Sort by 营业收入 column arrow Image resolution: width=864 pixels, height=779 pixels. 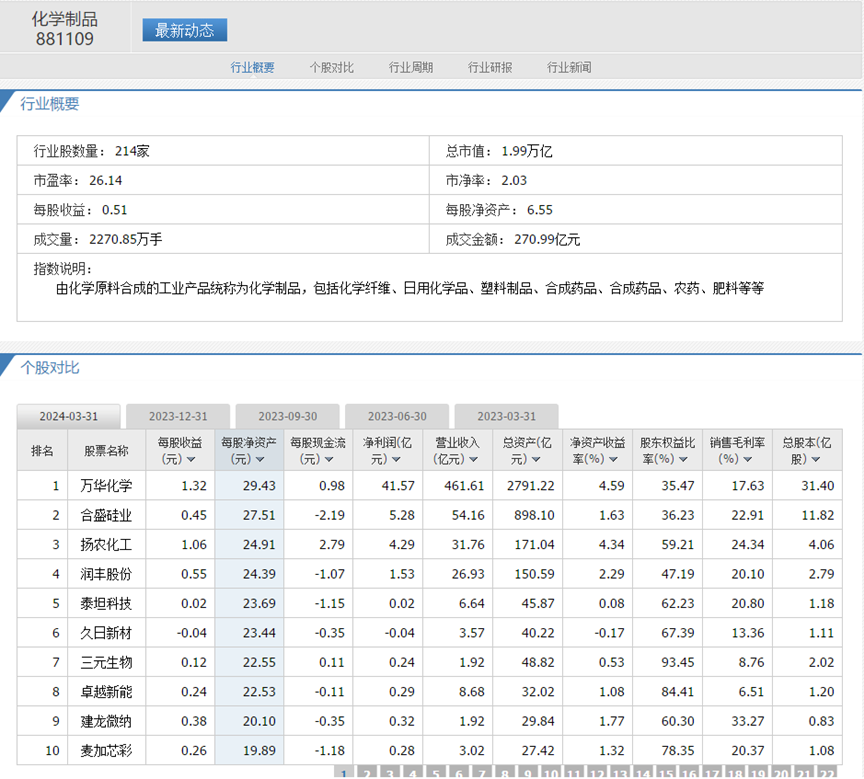pos(473,459)
